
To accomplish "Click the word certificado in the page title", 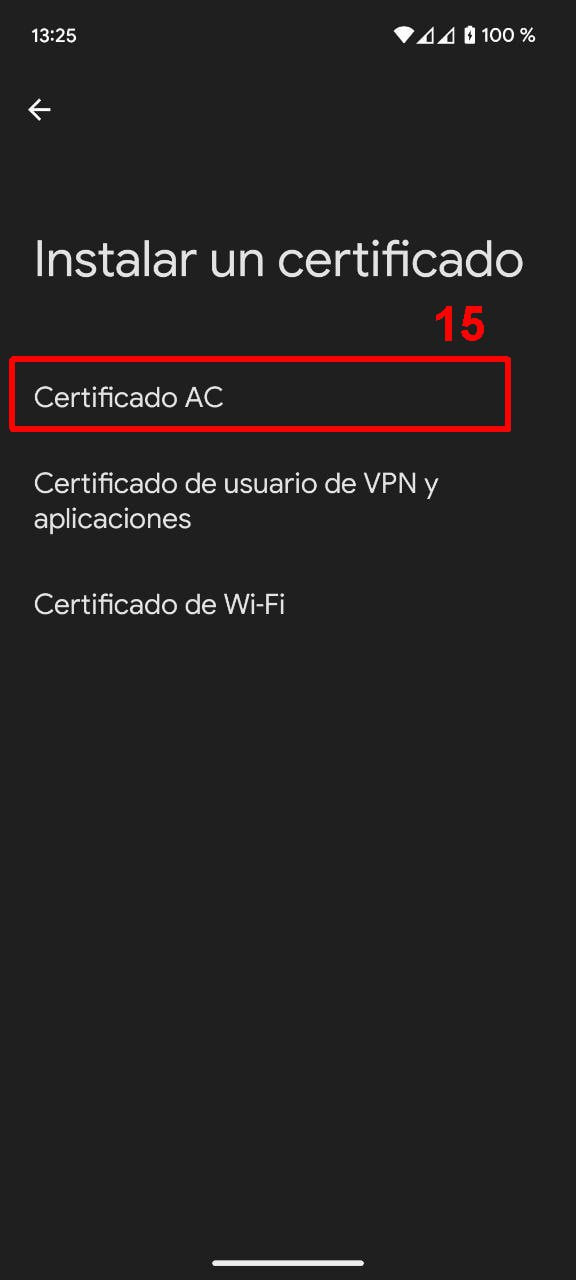I will 401,260.
